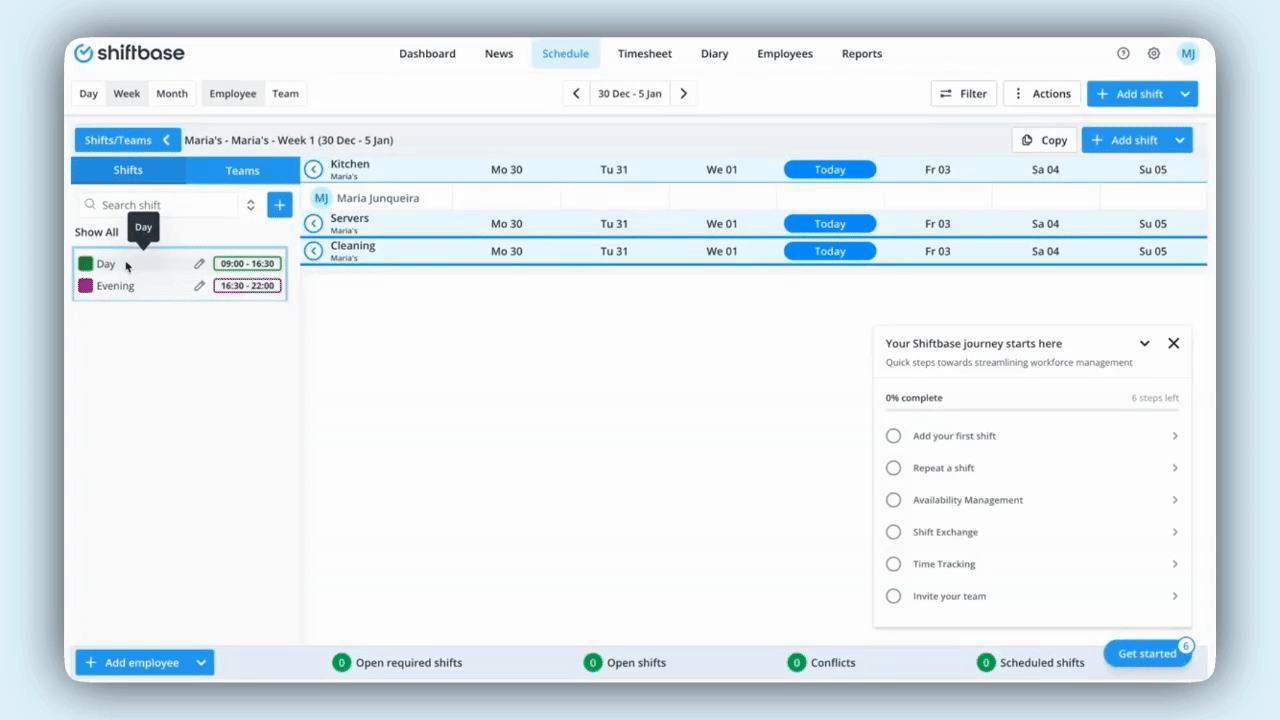The image size is (1280, 720).
Task: Click the search magnifier icon
Action: pyautogui.click(x=91, y=205)
